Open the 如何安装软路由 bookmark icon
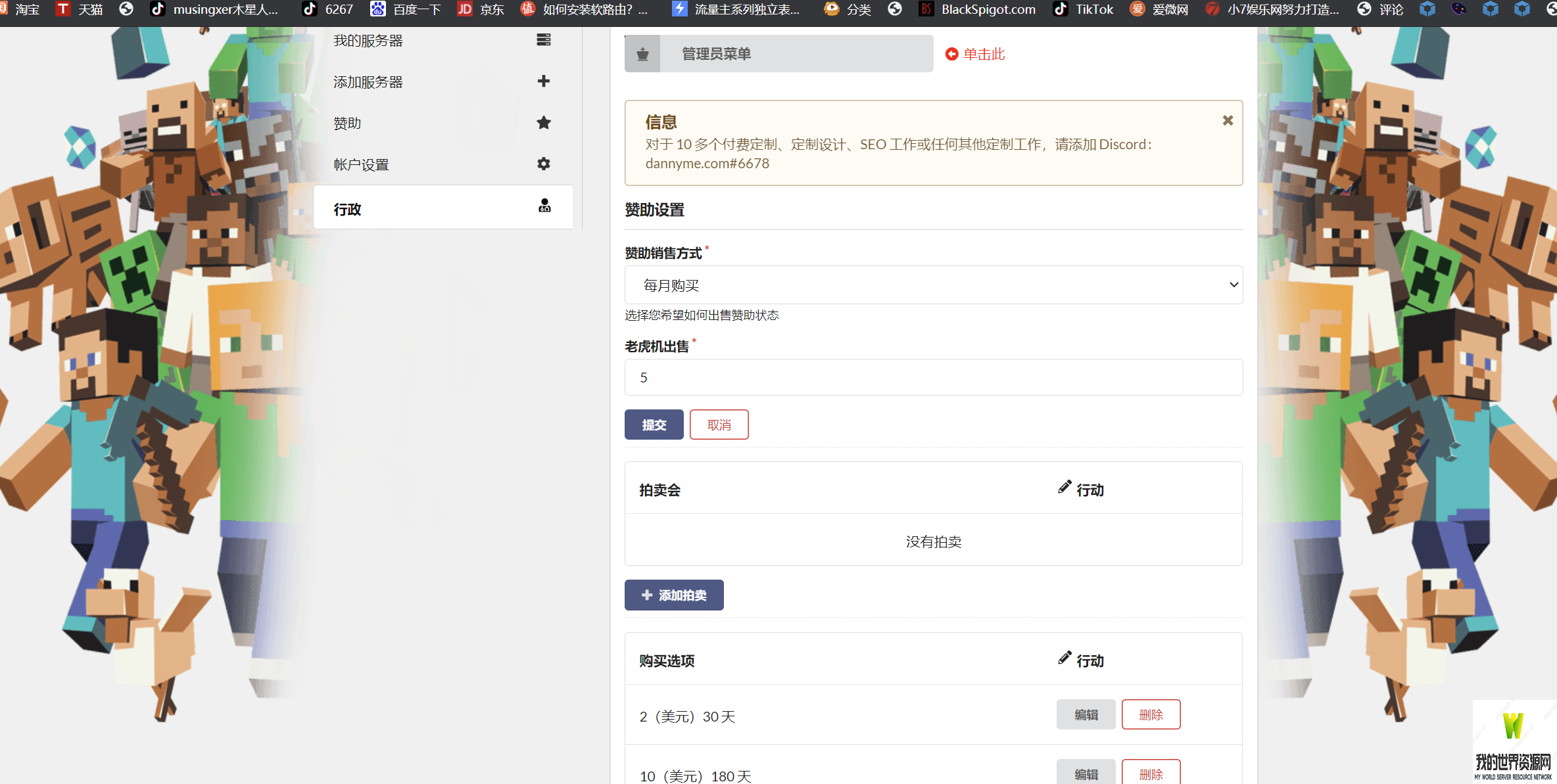Viewport: 1557px width, 784px height. (527, 9)
